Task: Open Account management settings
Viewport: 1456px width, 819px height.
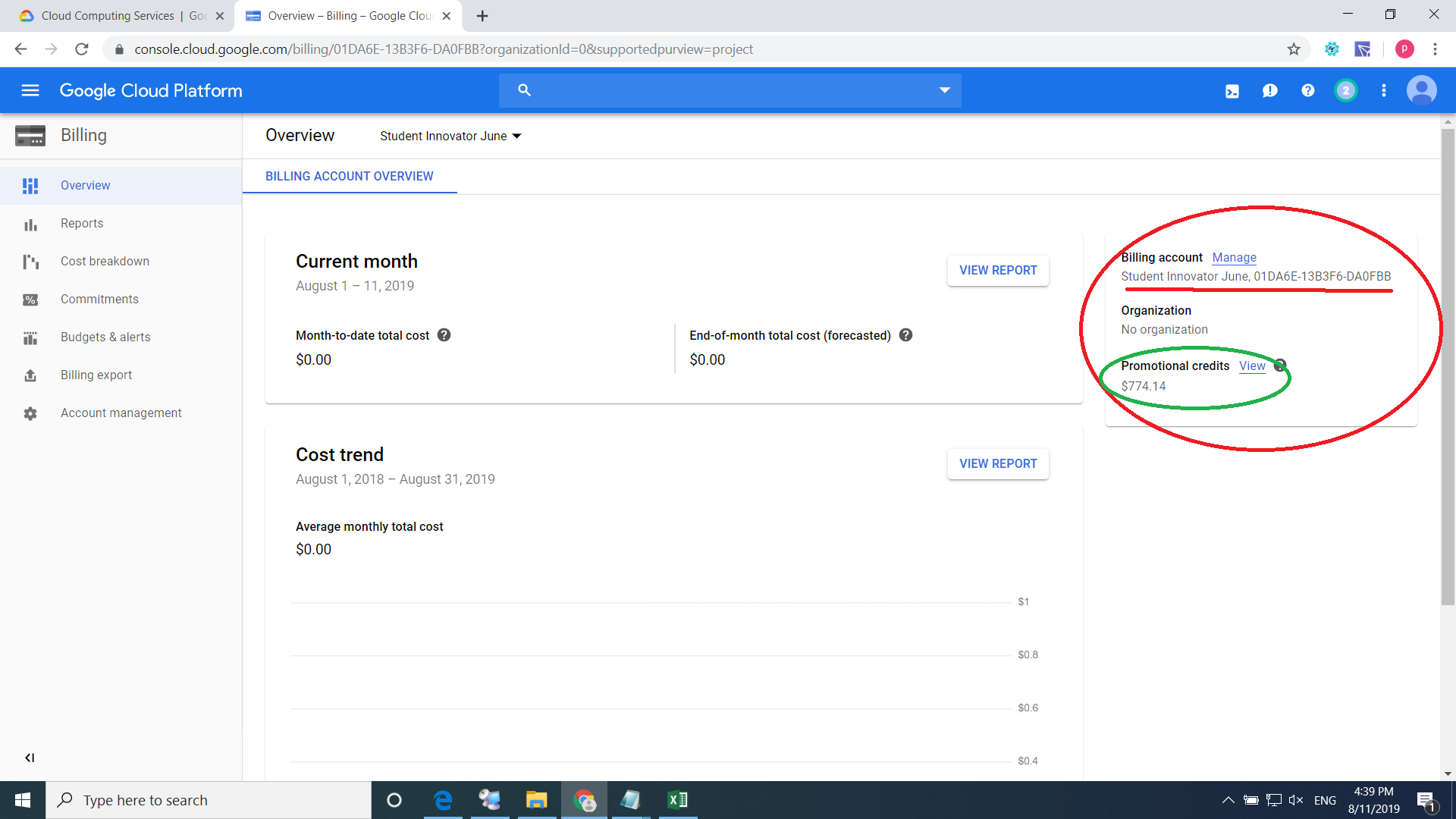Action: coord(121,413)
